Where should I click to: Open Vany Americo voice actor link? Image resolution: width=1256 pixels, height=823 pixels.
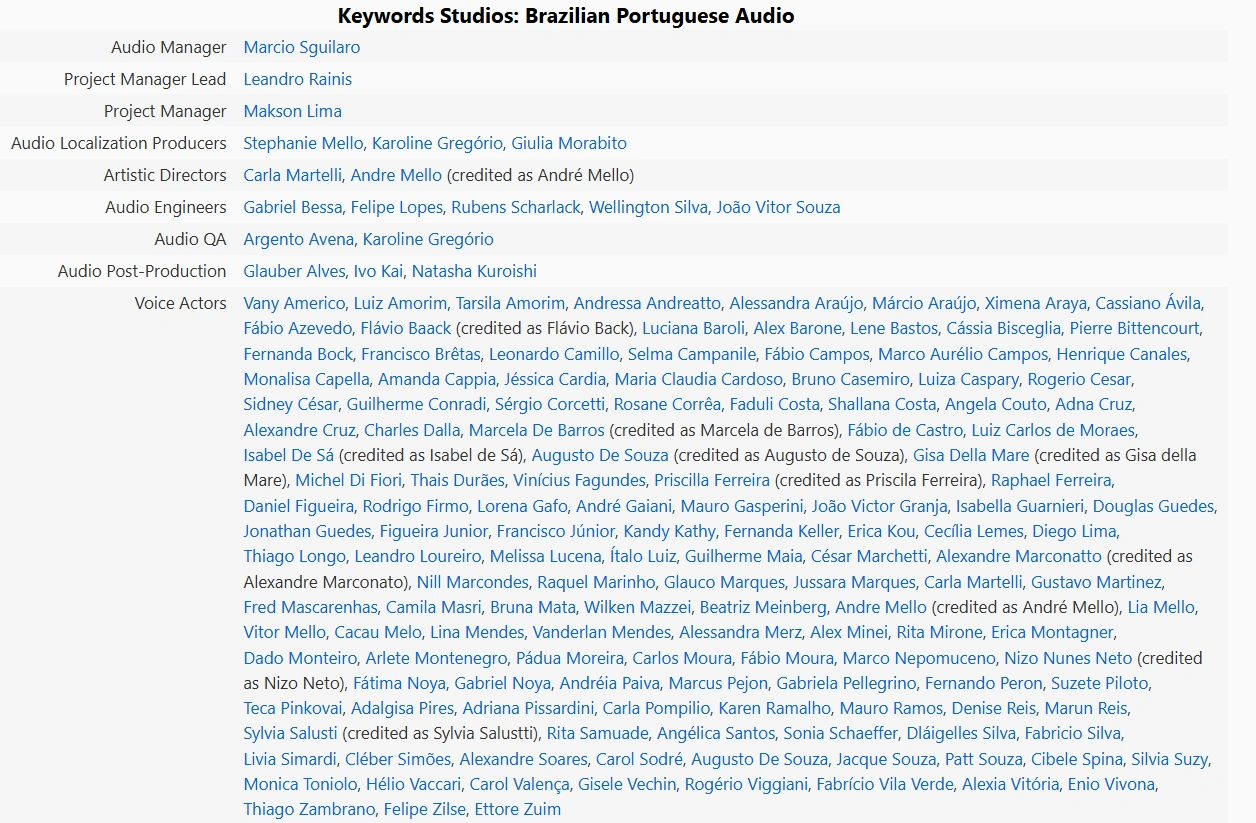click(294, 303)
